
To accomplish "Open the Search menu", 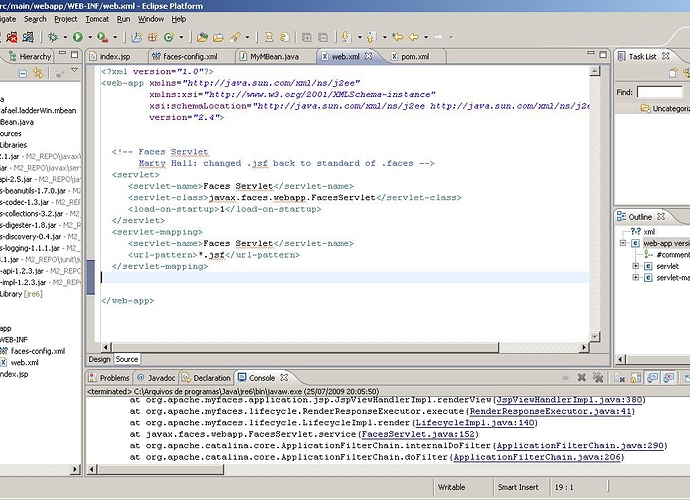I will click(x=35, y=19).
